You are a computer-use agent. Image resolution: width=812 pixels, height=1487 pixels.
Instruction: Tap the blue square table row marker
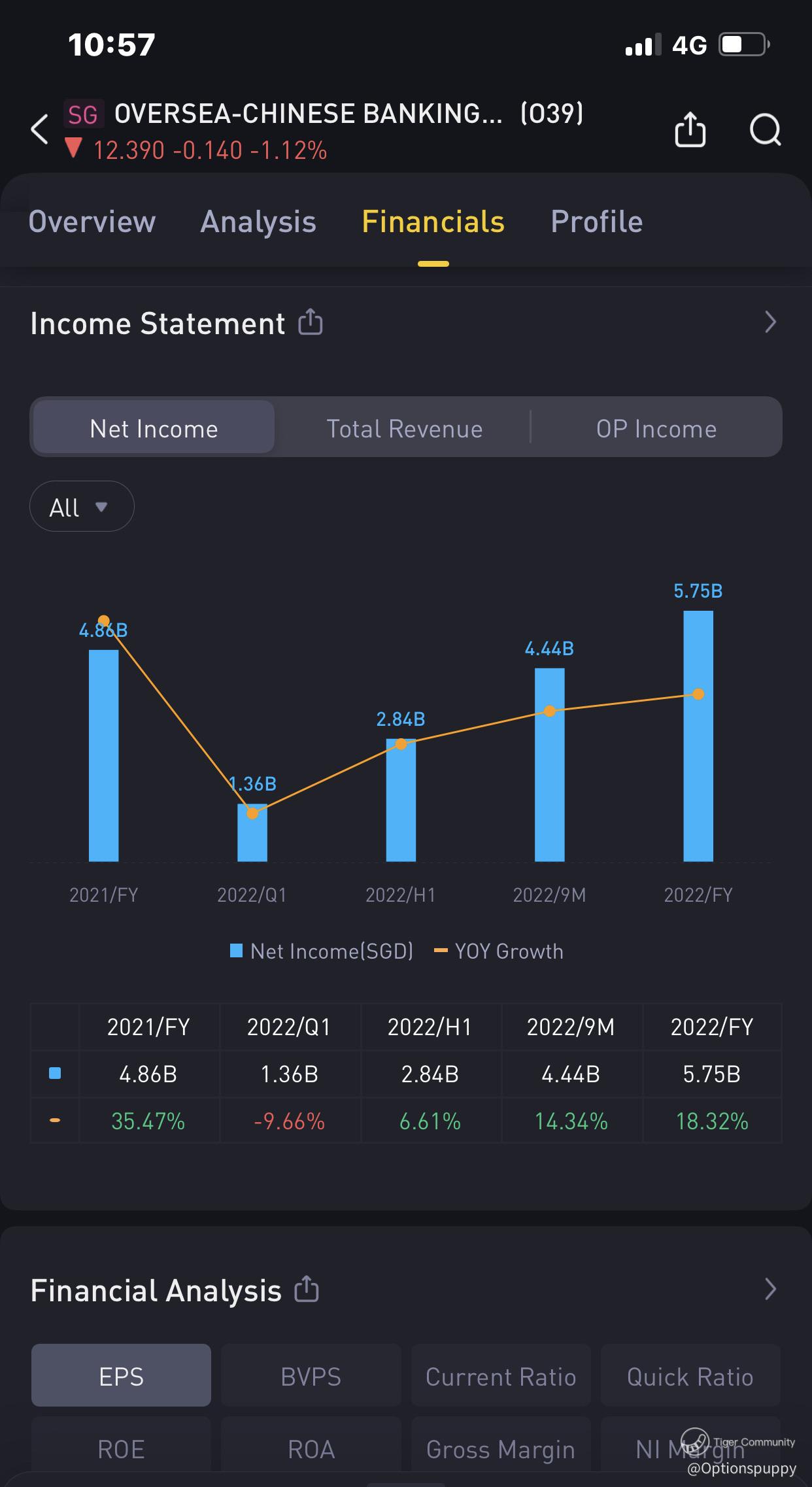[x=55, y=1073]
